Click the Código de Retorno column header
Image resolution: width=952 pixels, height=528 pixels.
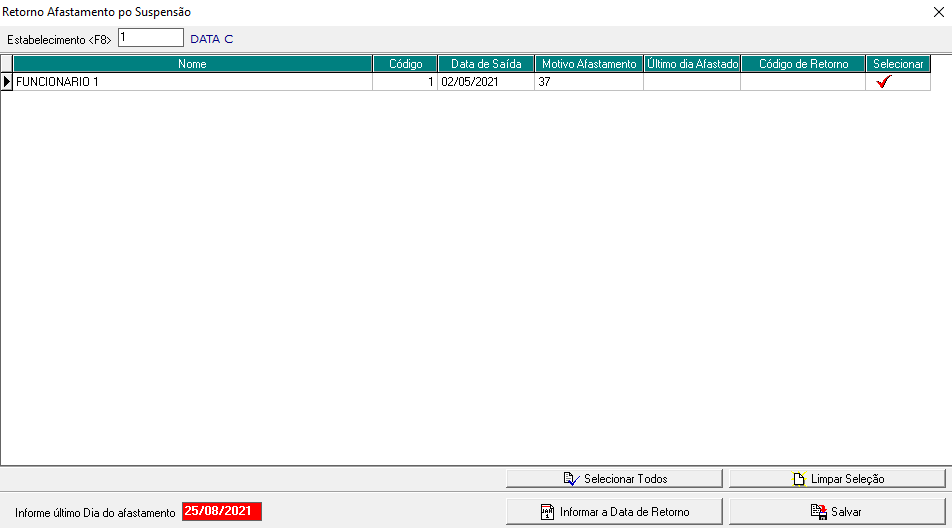click(803, 64)
